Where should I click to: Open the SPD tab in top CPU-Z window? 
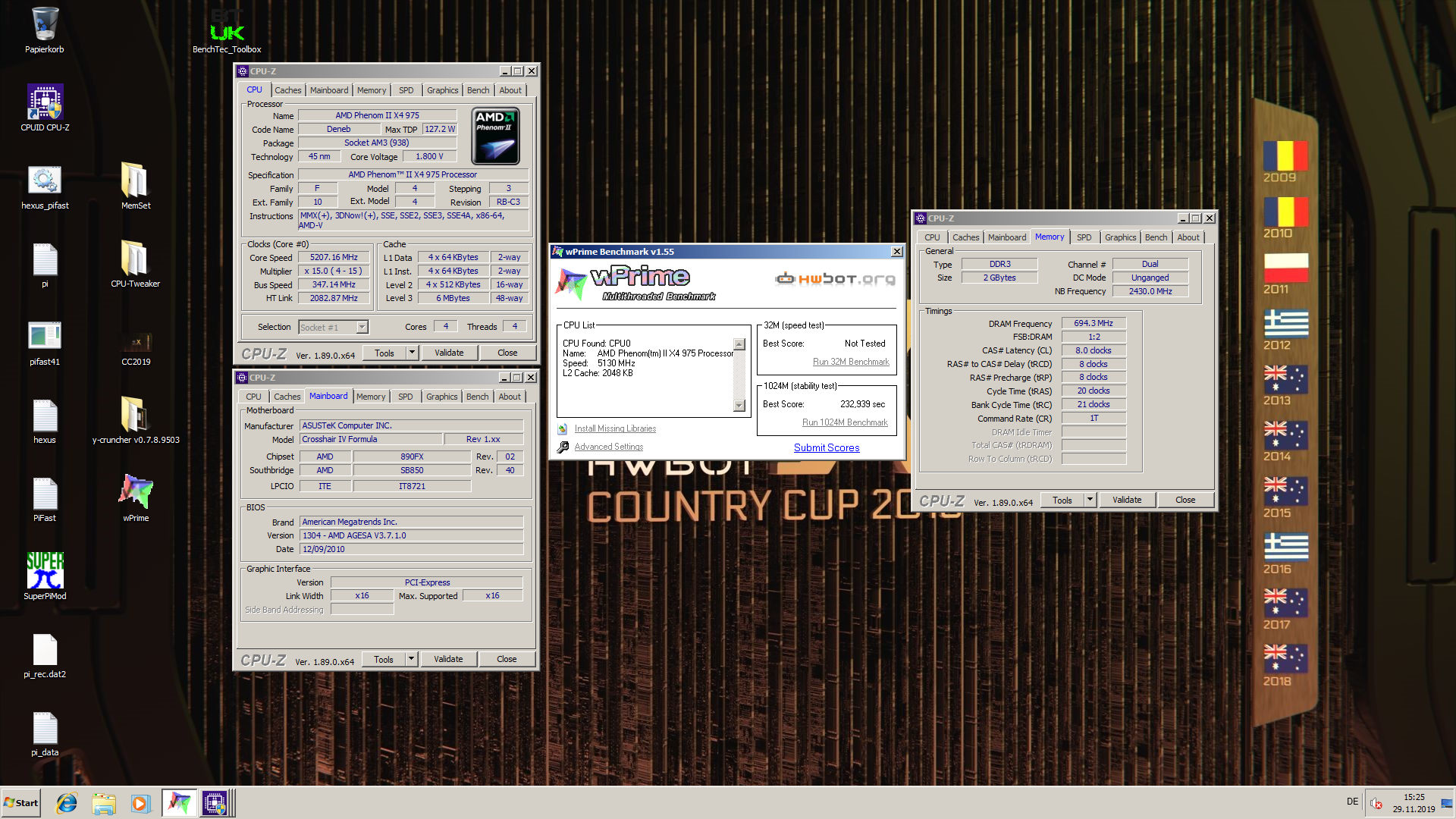click(x=406, y=90)
